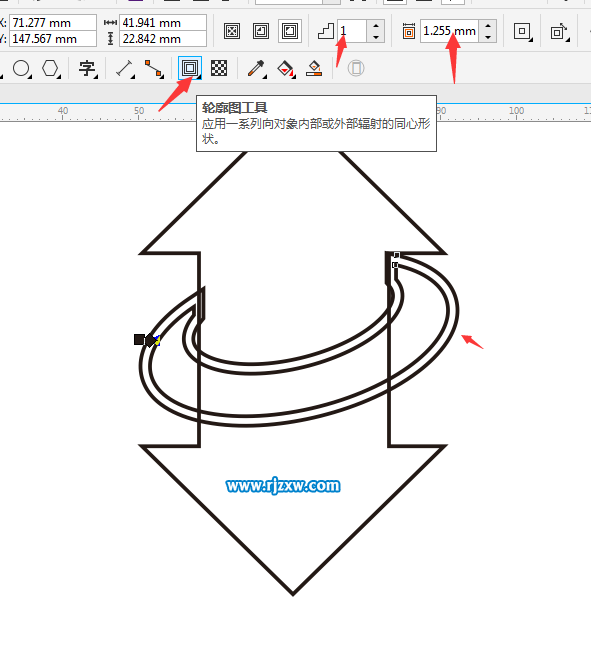Select the Interactive Fill bucket tool
The width and height of the screenshot is (591, 650).
click(x=286, y=68)
